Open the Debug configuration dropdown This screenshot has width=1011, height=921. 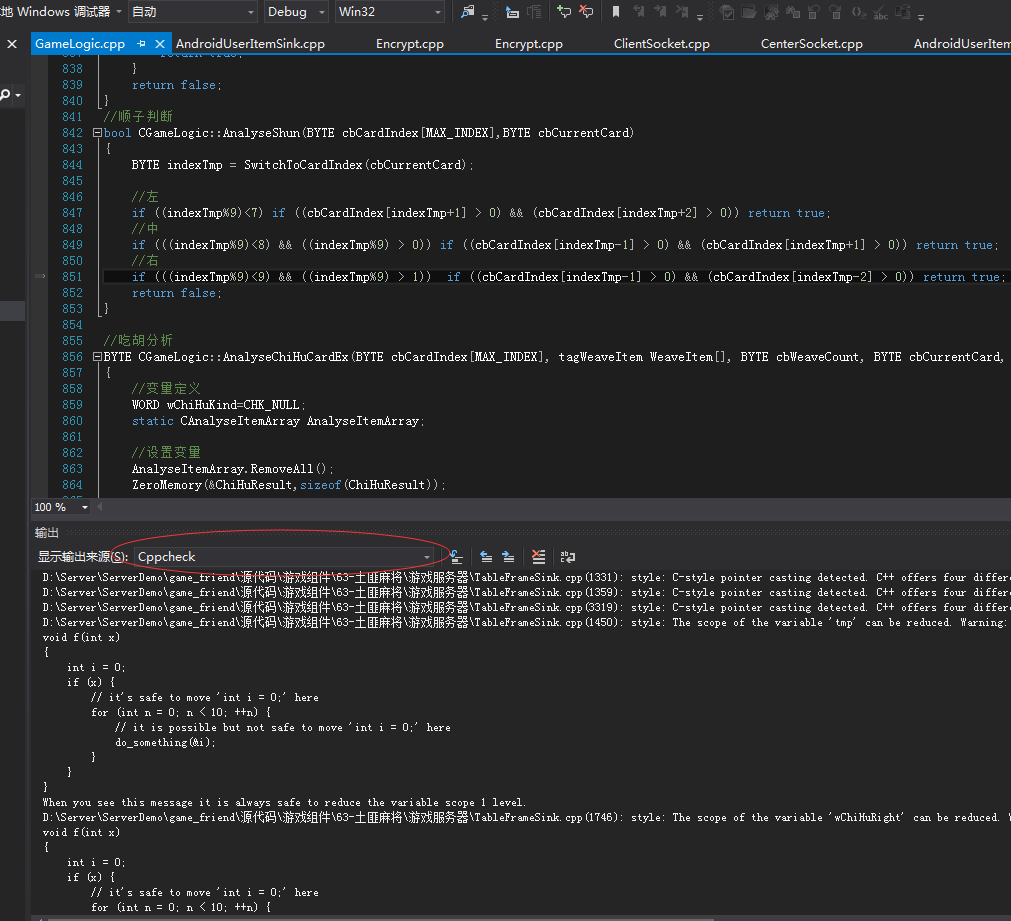(x=297, y=12)
